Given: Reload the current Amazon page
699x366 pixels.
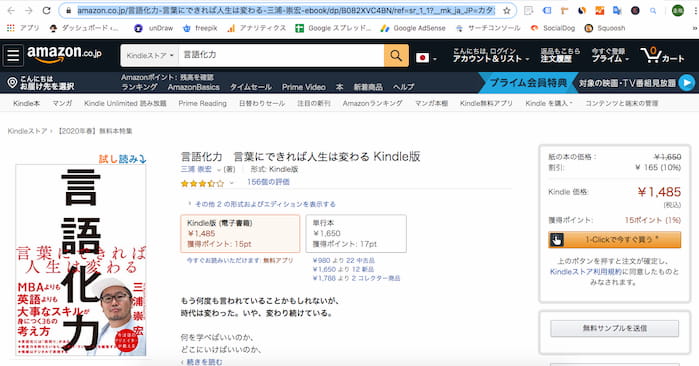Looking at the screenshot, I should point(46,10).
